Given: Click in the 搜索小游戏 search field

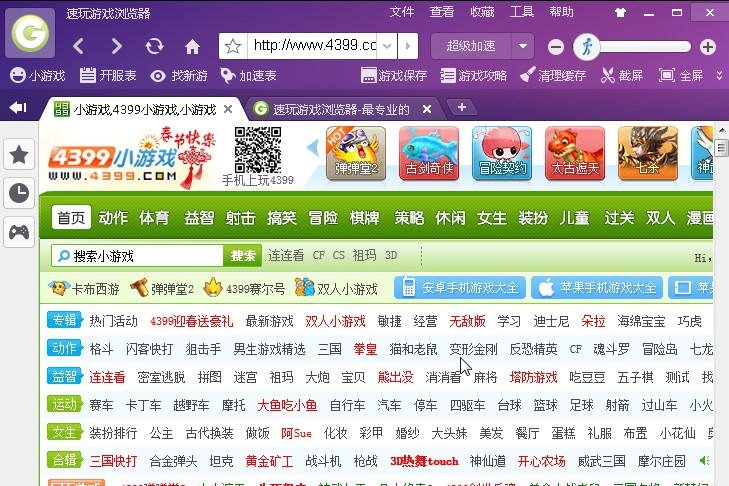Looking at the screenshot, I should point(138,256).
